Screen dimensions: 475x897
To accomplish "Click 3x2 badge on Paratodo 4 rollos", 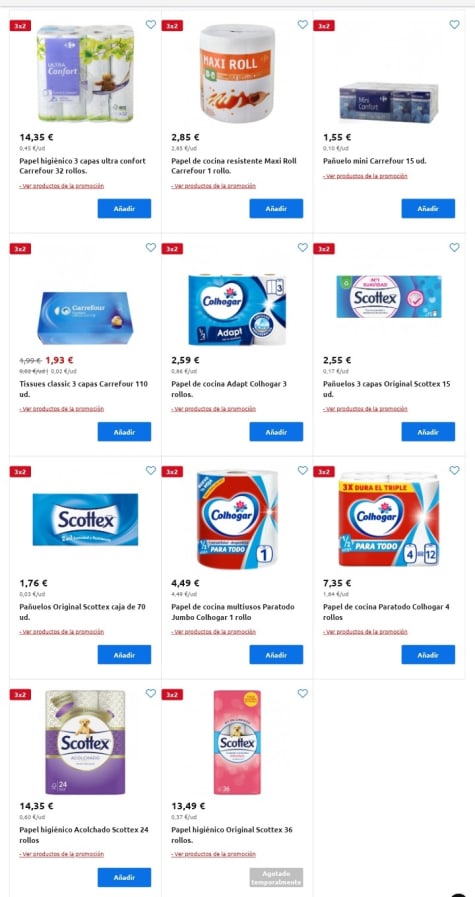I will click(324, 472).
